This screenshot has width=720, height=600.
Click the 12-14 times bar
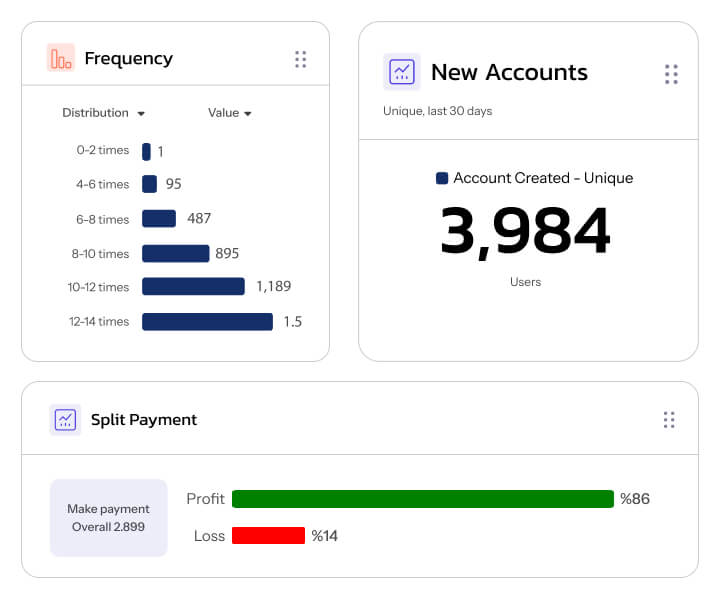(207, 321)
